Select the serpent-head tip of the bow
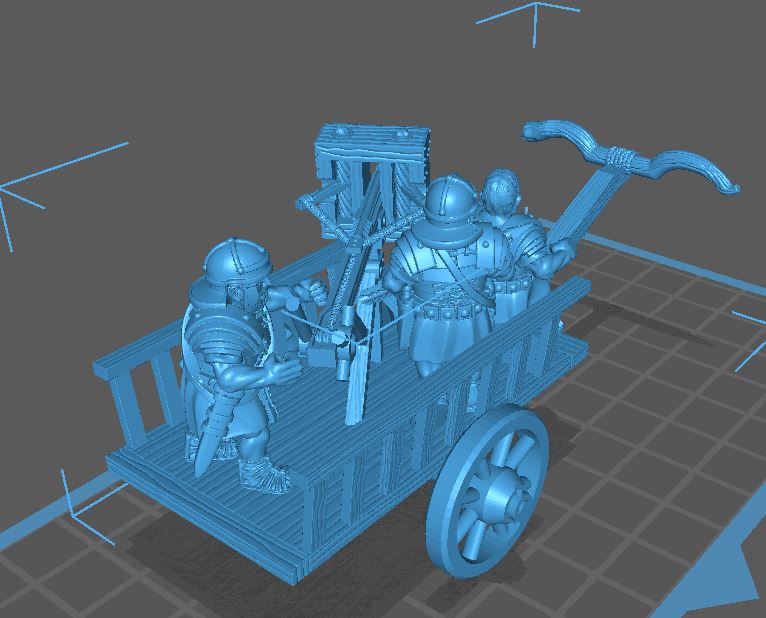The width and height of the screenshot is (766, 618). coord(534,129)
